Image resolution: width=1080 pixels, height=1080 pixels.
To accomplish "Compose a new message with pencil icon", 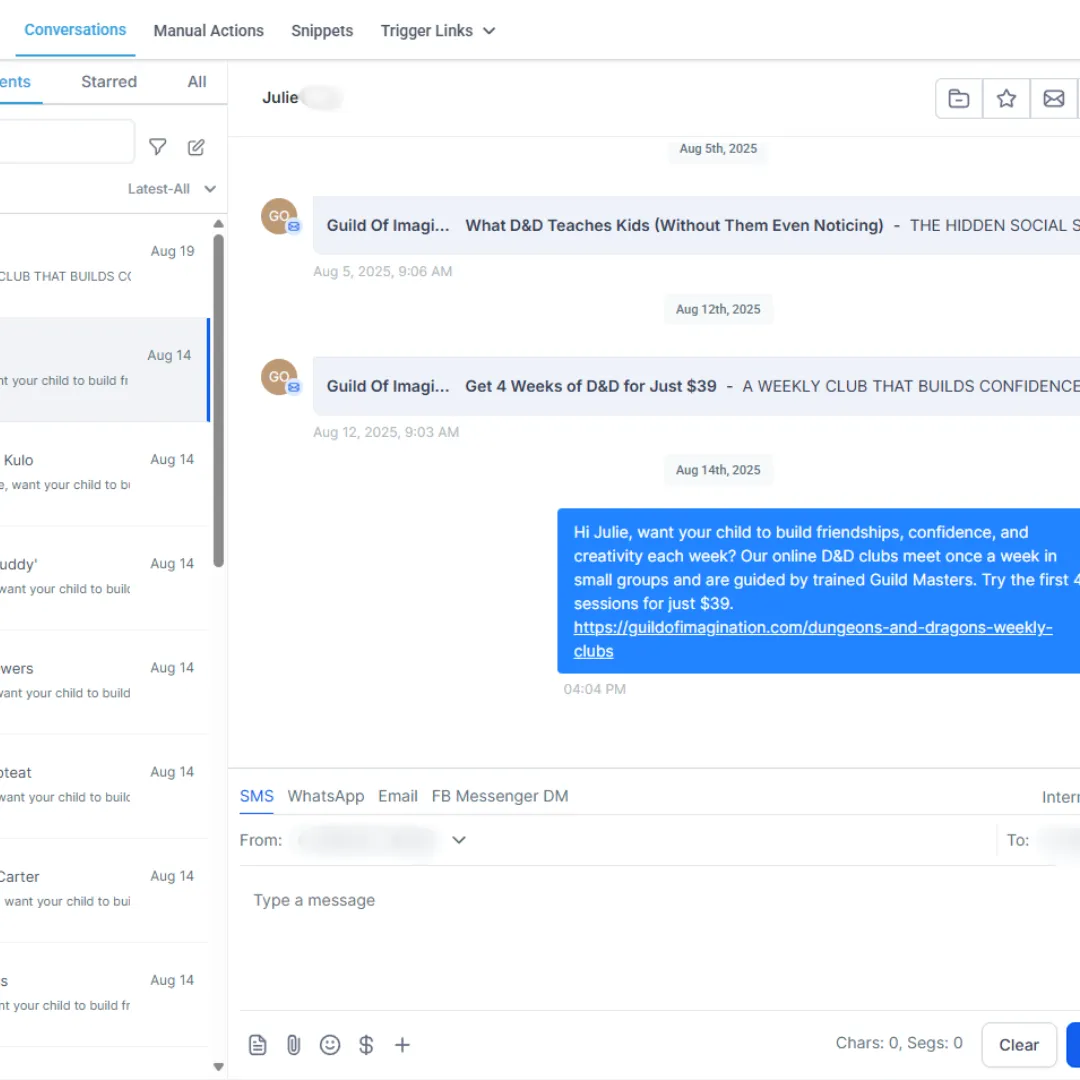I will [x=196, y=147].
